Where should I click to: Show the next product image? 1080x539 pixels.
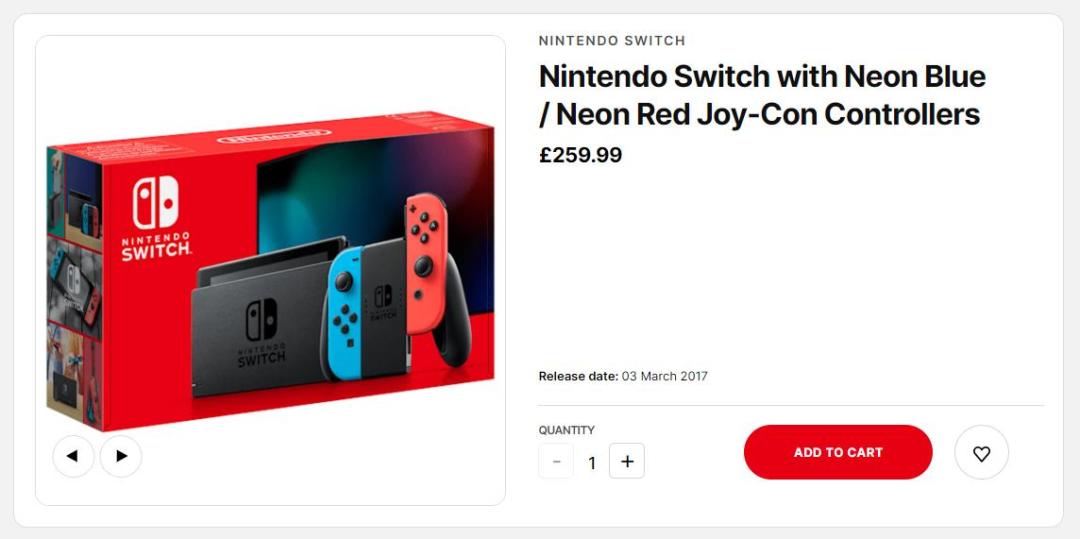coord(121,456)
